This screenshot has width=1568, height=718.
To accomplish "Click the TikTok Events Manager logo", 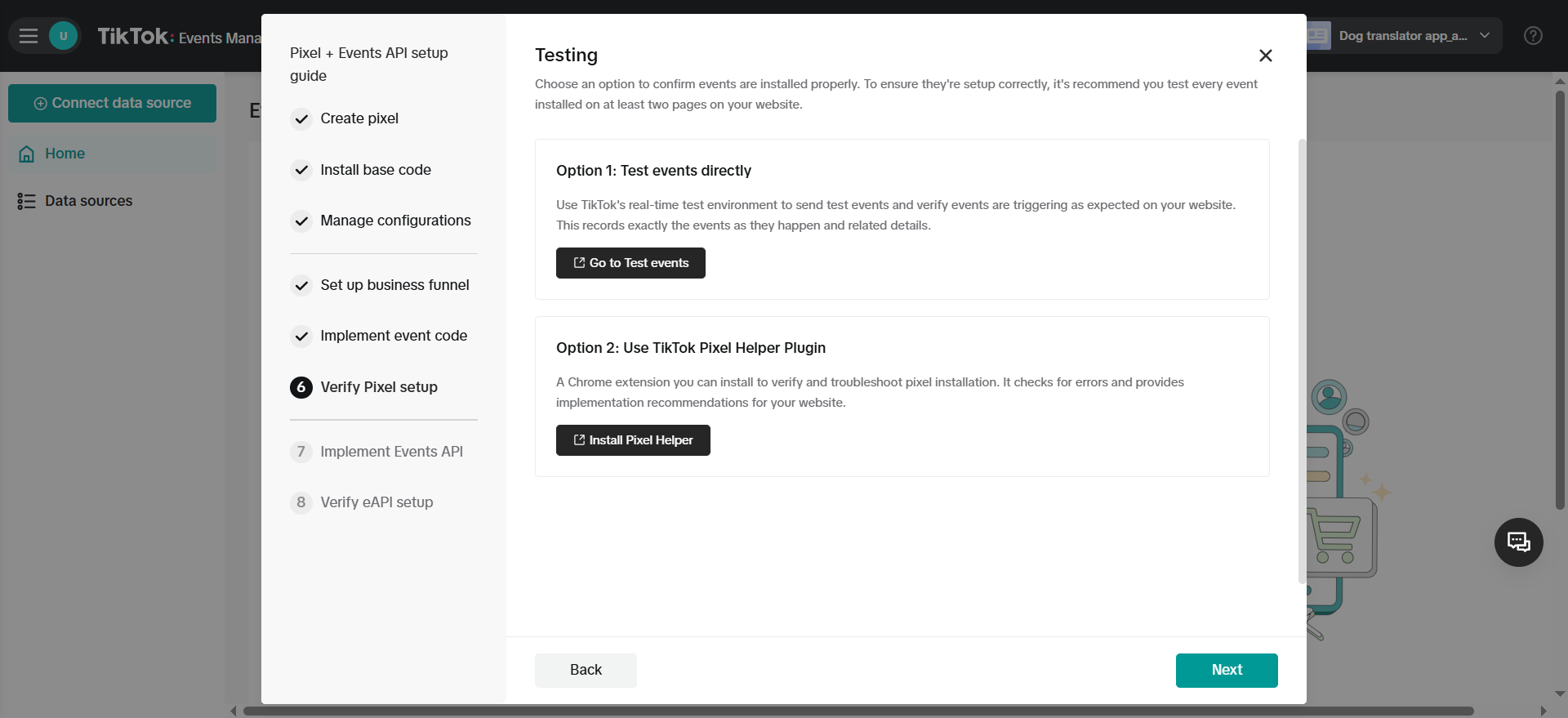I will [179, 37].
